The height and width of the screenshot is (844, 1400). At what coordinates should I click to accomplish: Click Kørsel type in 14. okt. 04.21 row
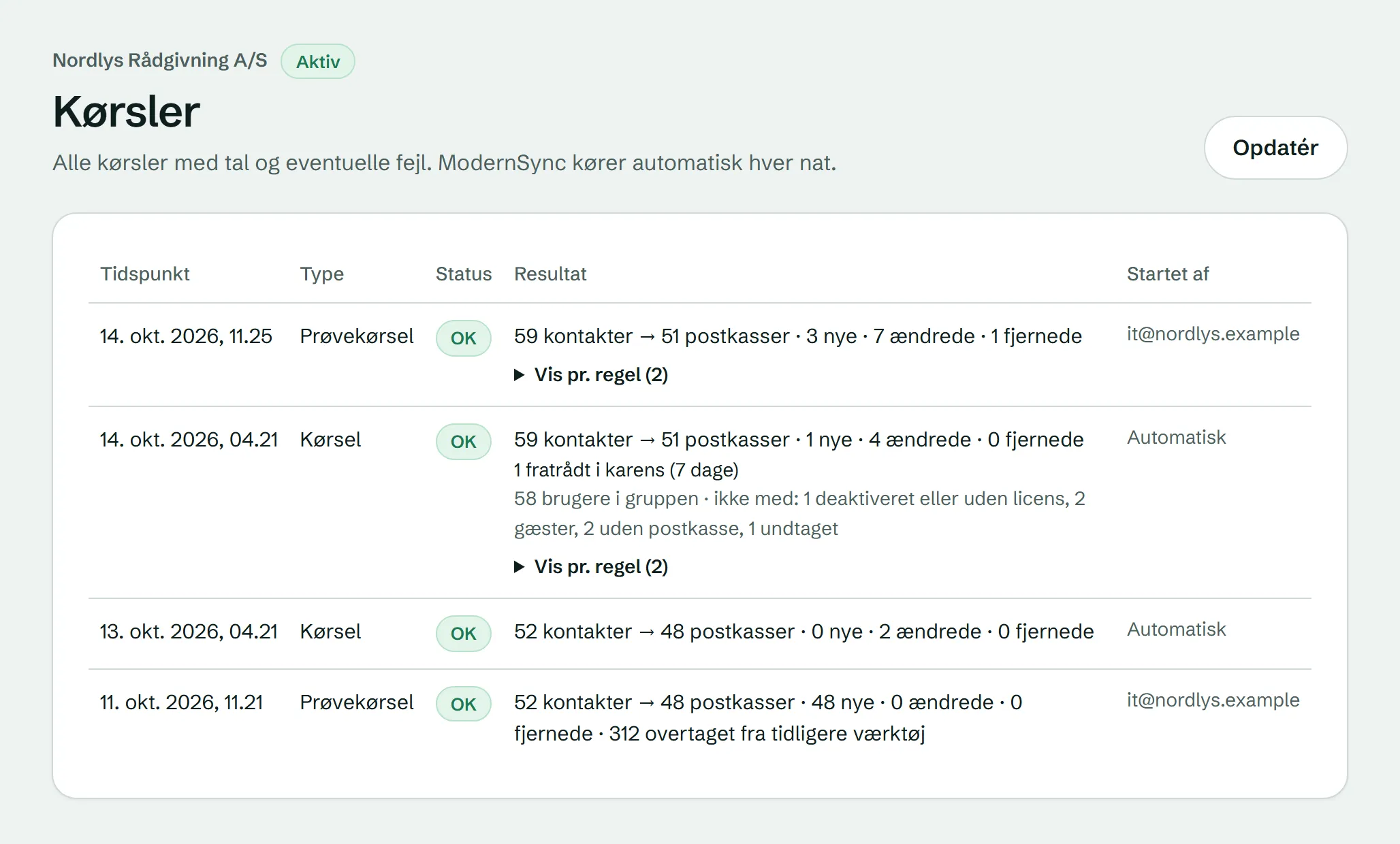coord(330,440)
